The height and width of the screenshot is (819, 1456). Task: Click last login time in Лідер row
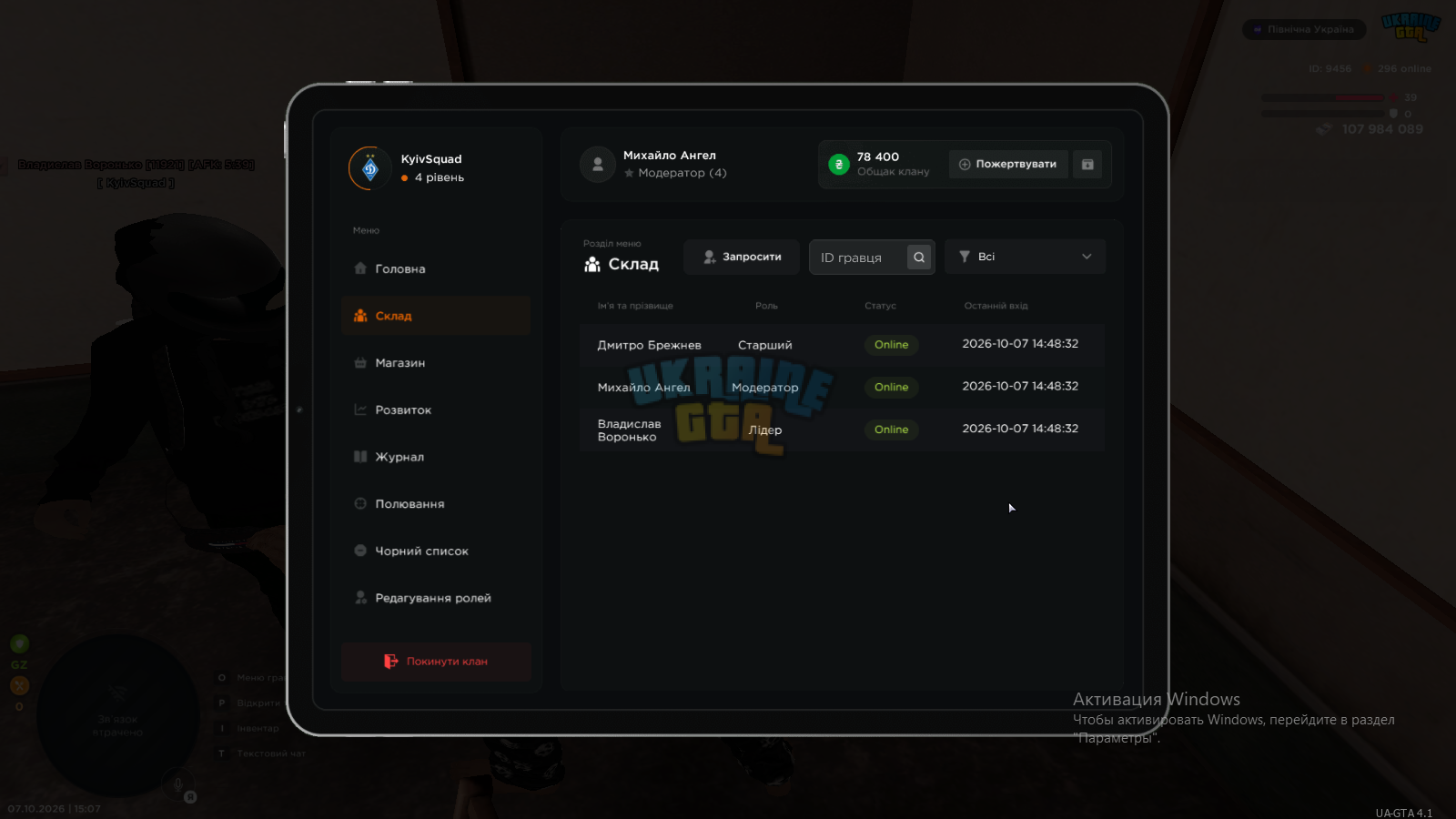[1020, 429]
